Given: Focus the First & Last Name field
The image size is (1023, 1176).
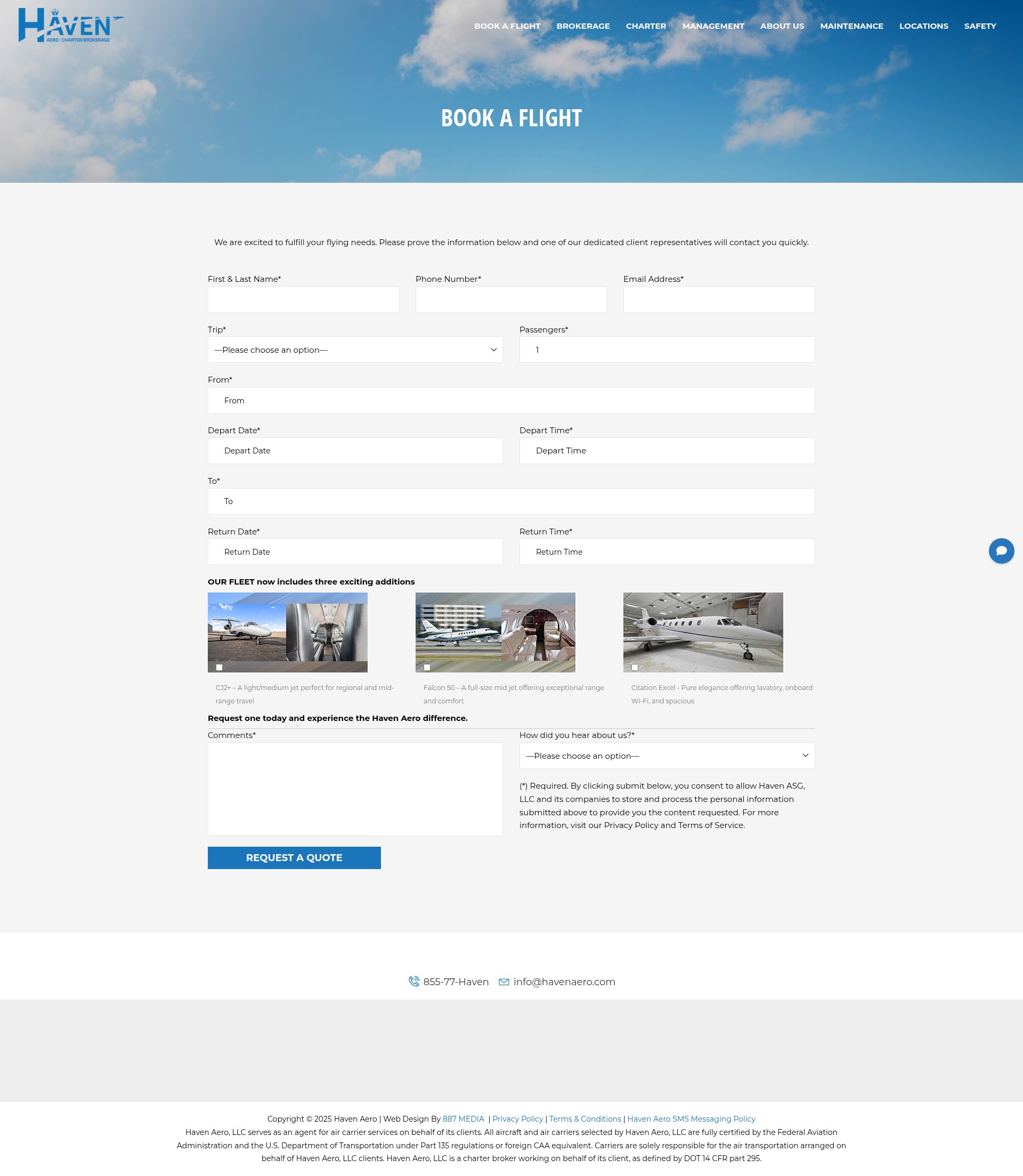Looking at the screenshot, I should pyautogui.click(x=303, y=299).
